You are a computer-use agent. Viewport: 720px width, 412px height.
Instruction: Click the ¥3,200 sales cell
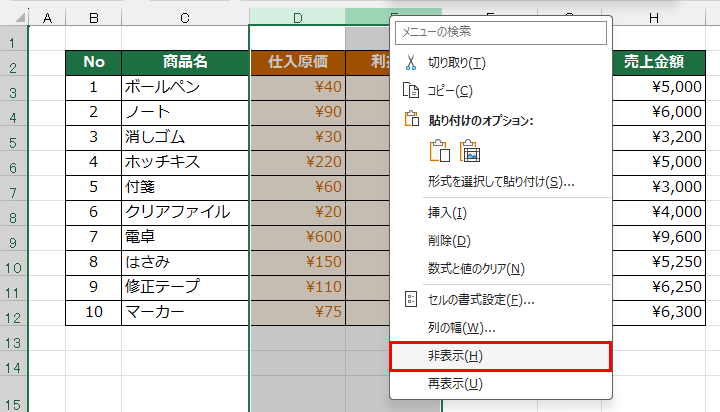click(x=659, y=137)
